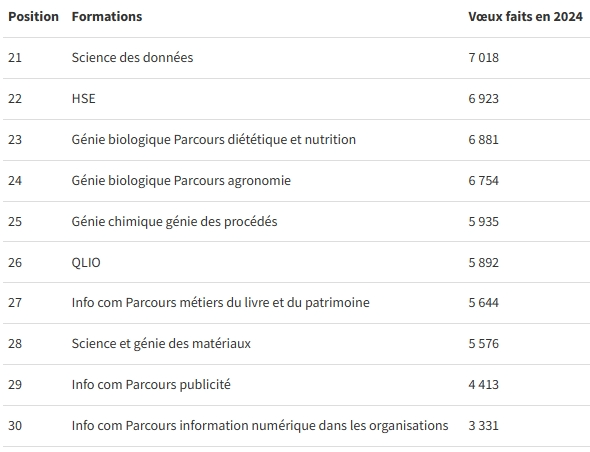
Task: Click Génie biologique Parcours agronomie
Action: click(x=181, y=181)
